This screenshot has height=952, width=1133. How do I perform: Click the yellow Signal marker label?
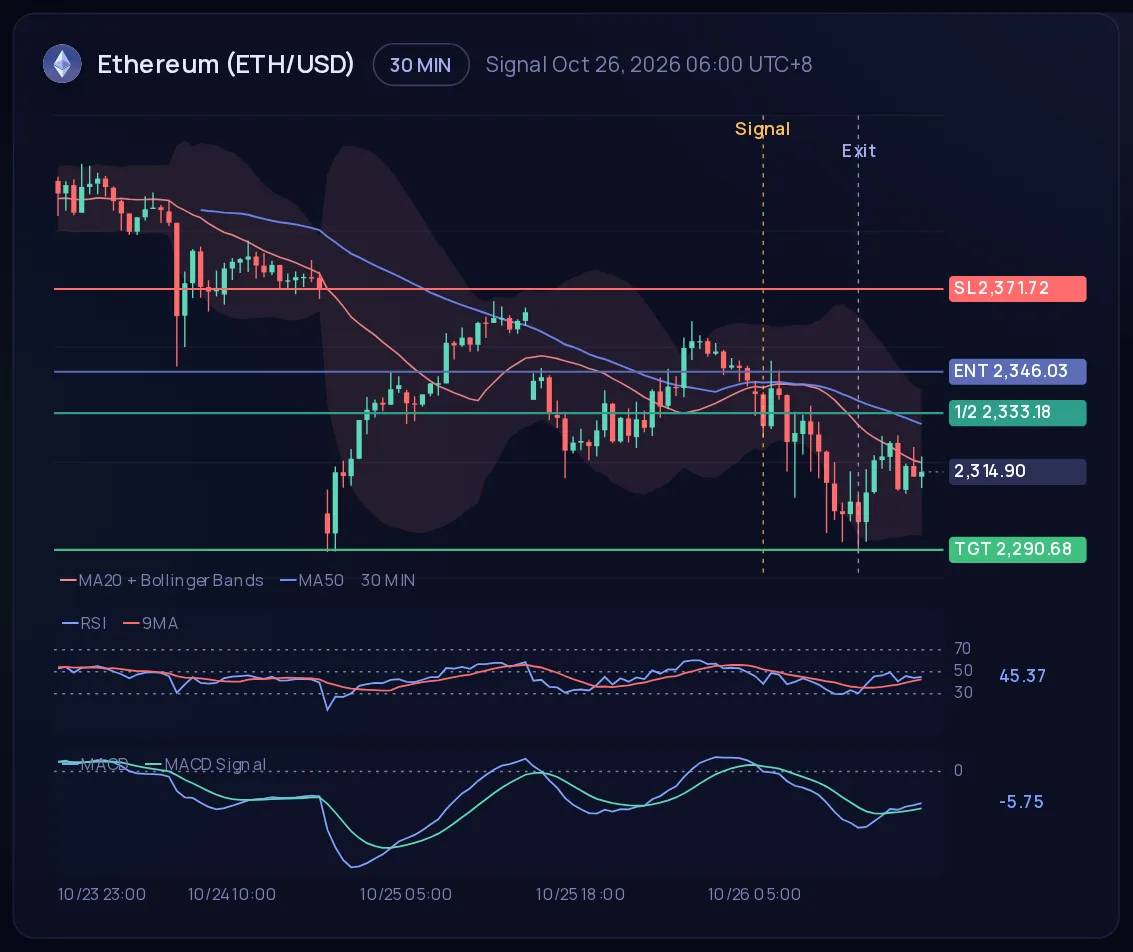(x=762, y=129)
